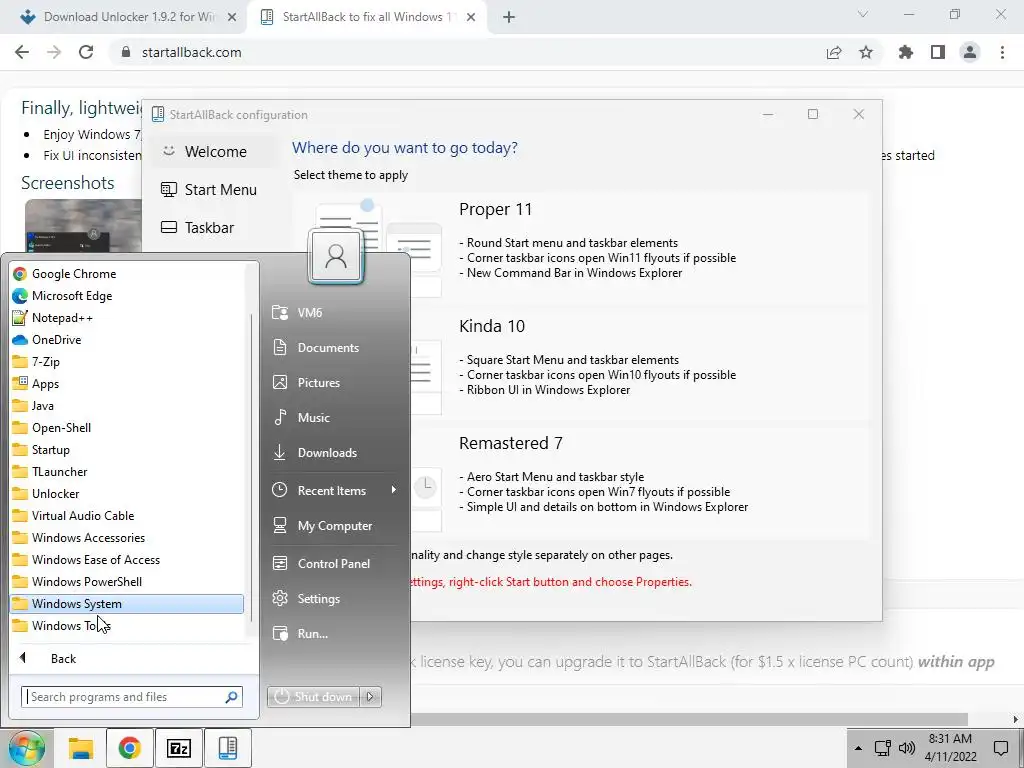Viewport: 1024px width, 768px height.
Task: Expand the Startup folder
Action: tap(127, 450)
